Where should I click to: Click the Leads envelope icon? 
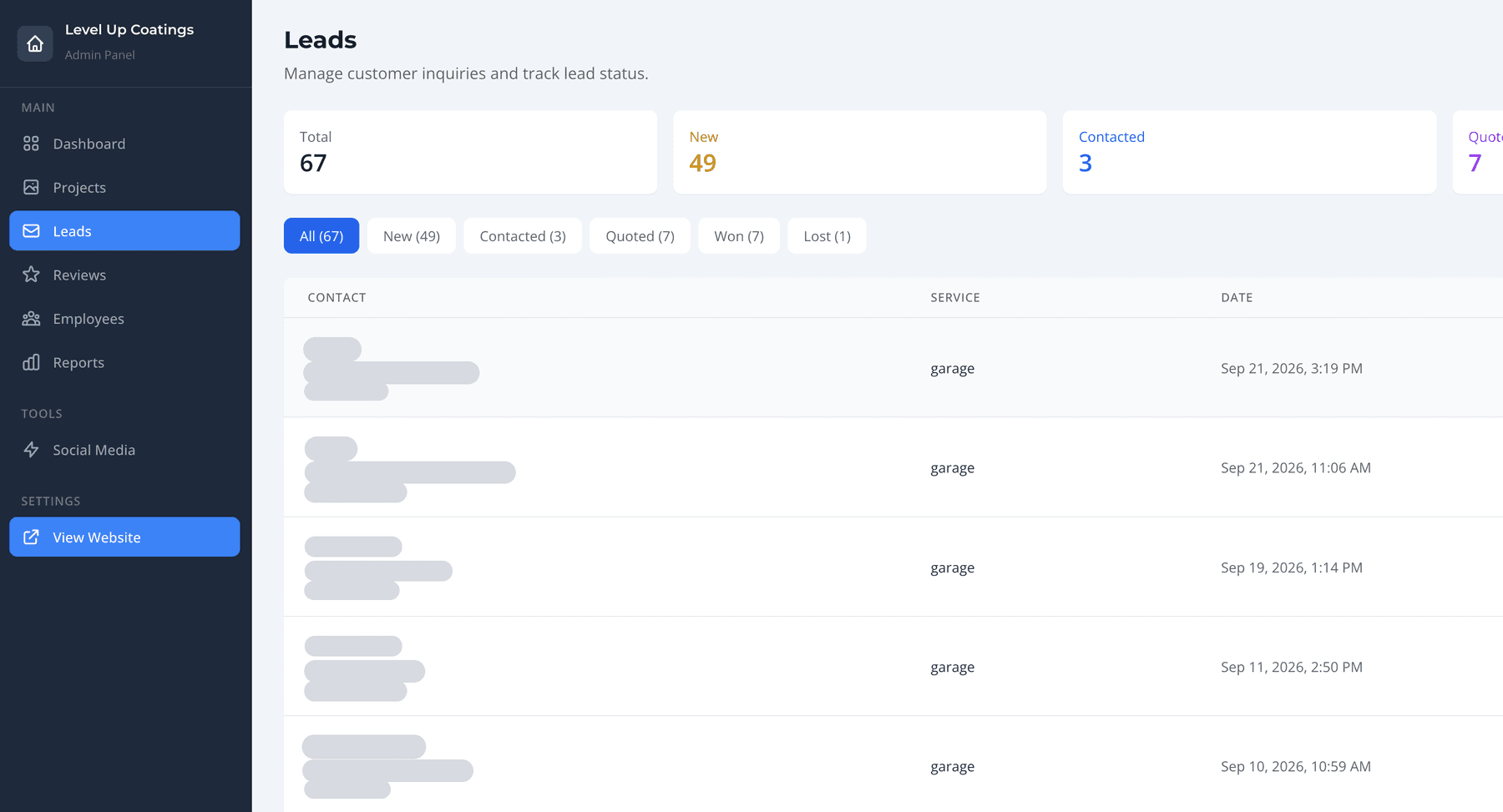31,231
